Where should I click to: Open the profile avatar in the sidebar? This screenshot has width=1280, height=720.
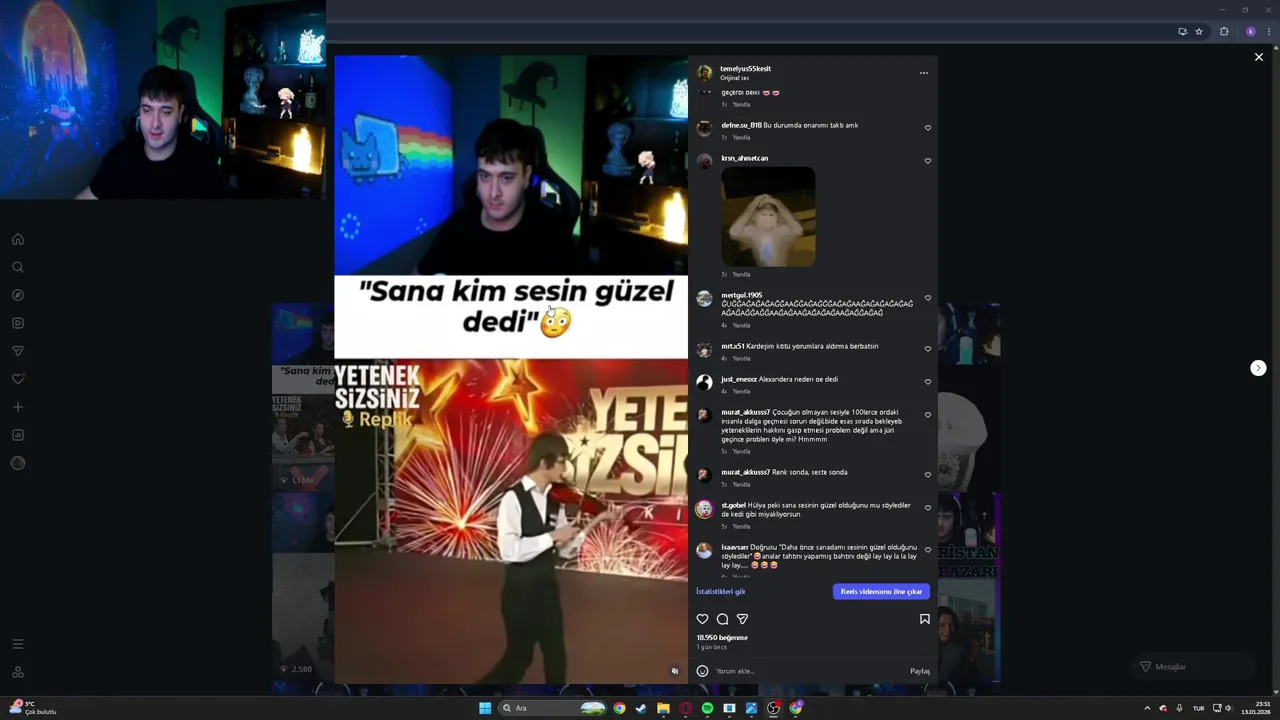(17, 463)
